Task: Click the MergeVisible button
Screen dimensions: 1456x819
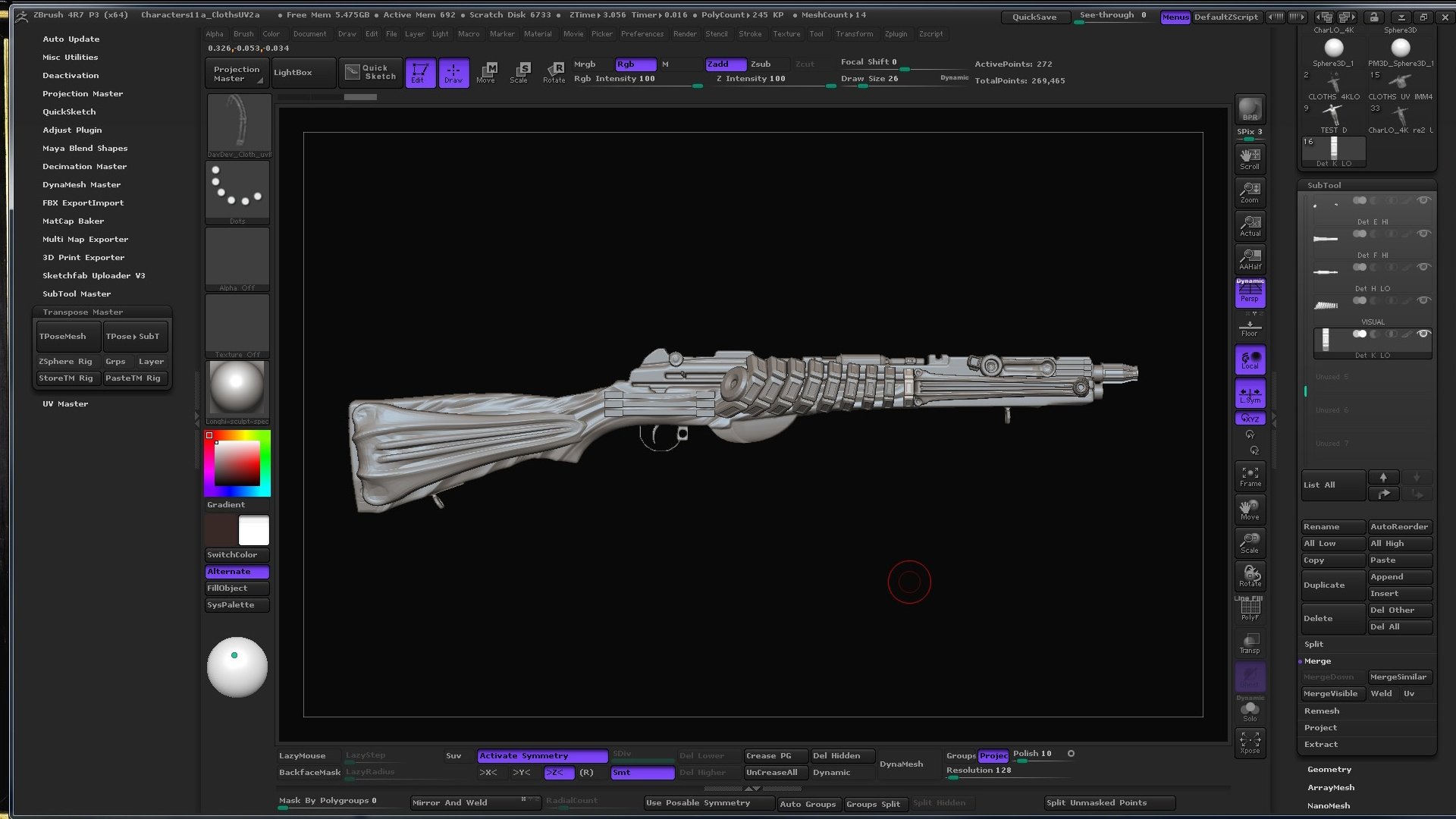Action: 1333,693
